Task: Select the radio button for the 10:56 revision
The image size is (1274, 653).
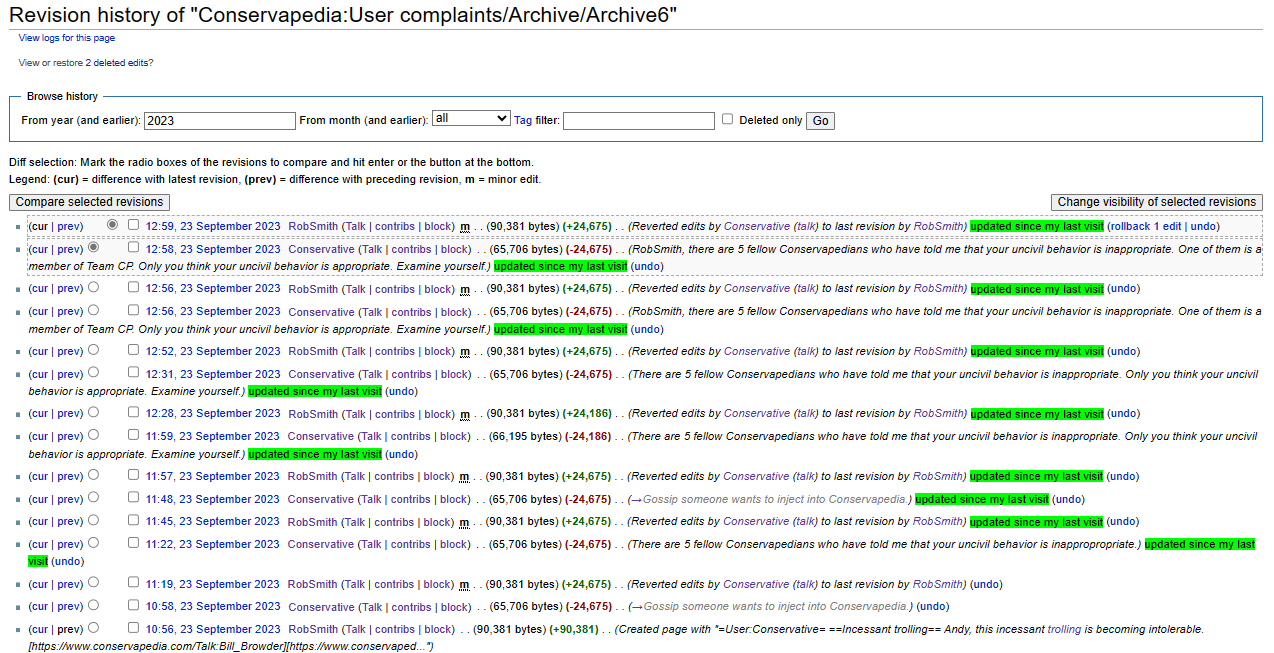Action: pyautogui.click(x=93, y=628)
